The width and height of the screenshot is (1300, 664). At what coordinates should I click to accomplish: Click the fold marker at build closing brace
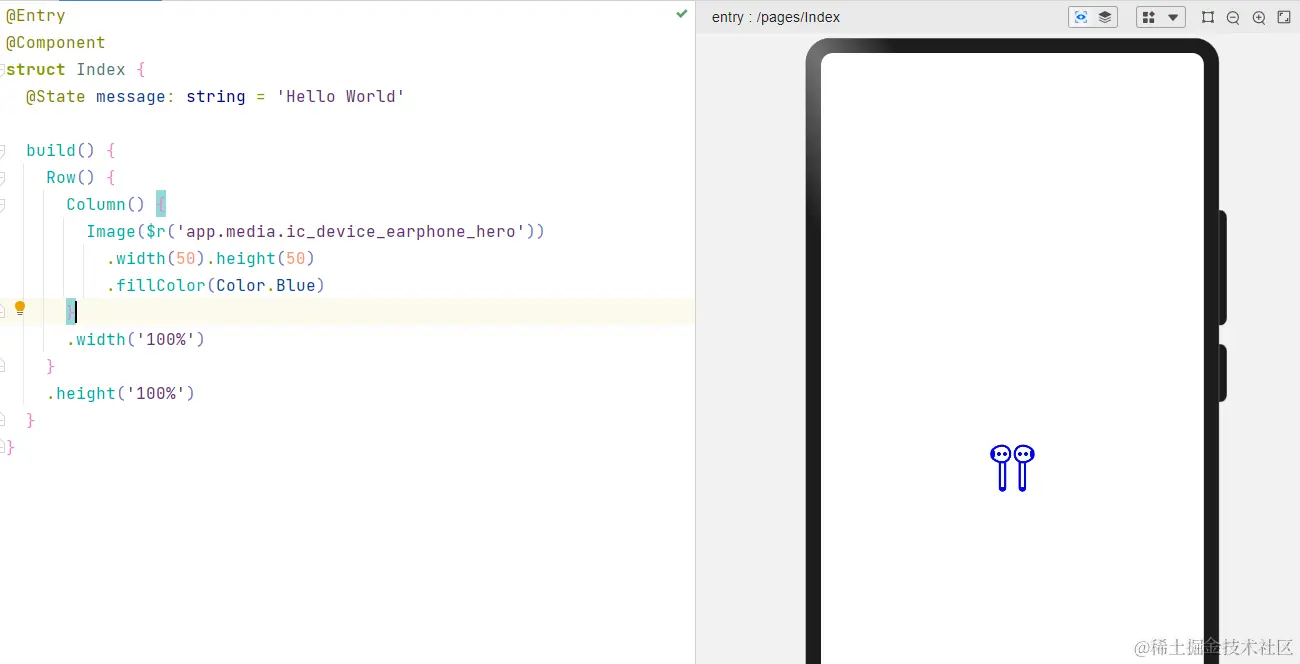point(2,420)
